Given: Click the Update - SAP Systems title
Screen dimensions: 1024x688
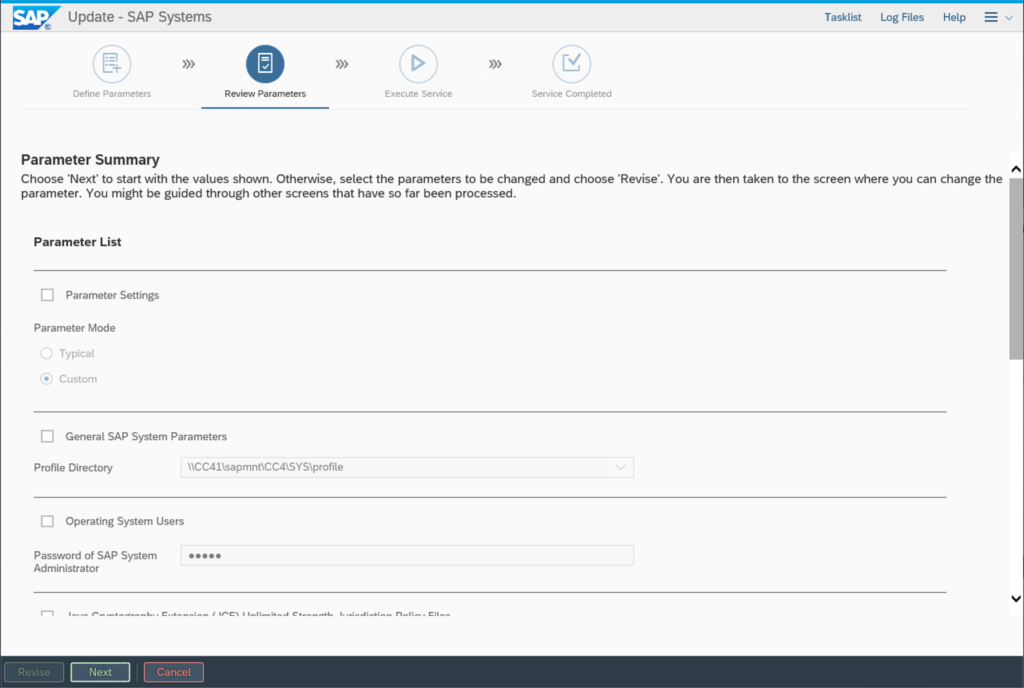Looking at the screenshot, I should [140, 17].
